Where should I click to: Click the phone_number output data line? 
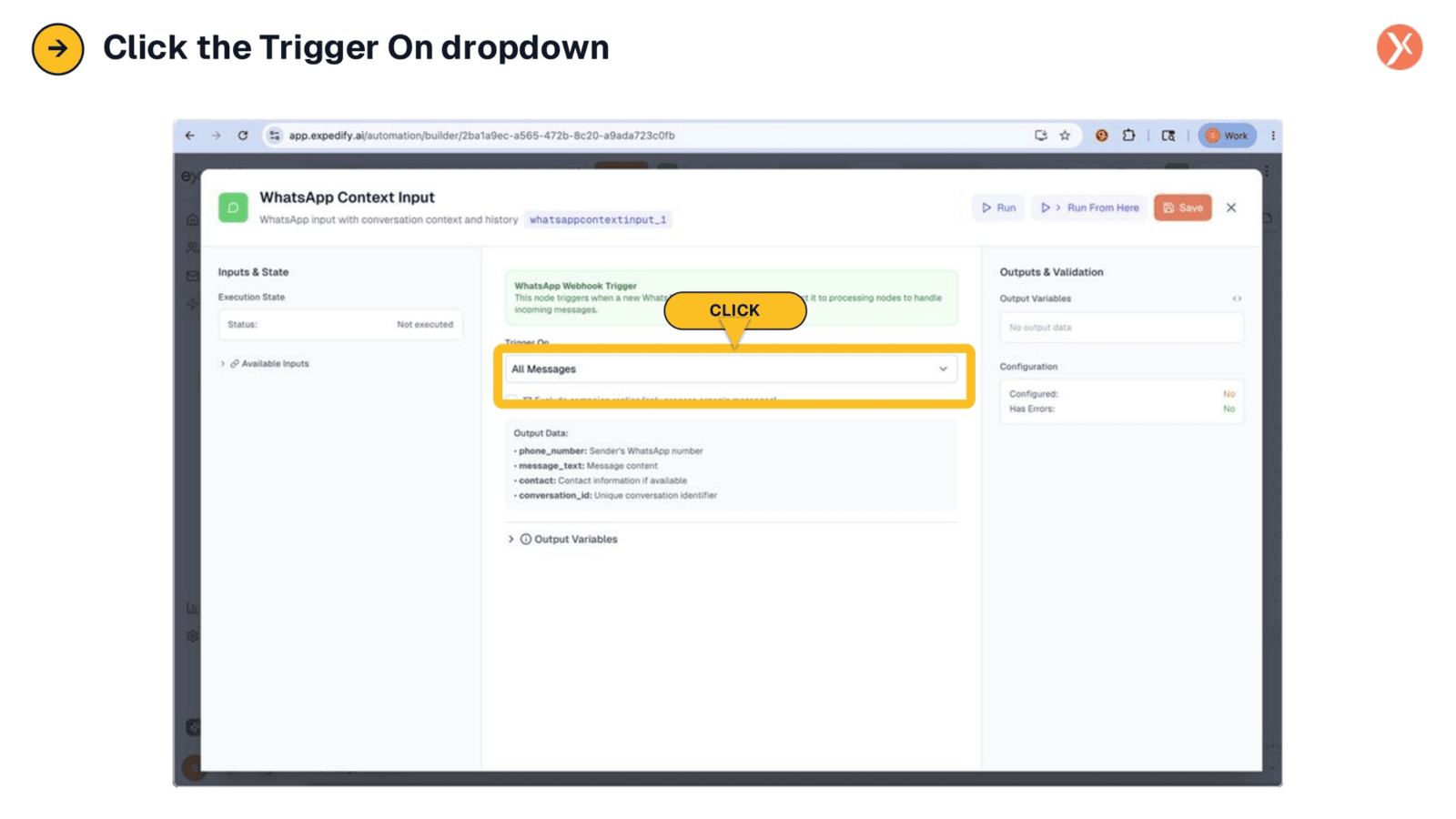(x=608, y=451)
